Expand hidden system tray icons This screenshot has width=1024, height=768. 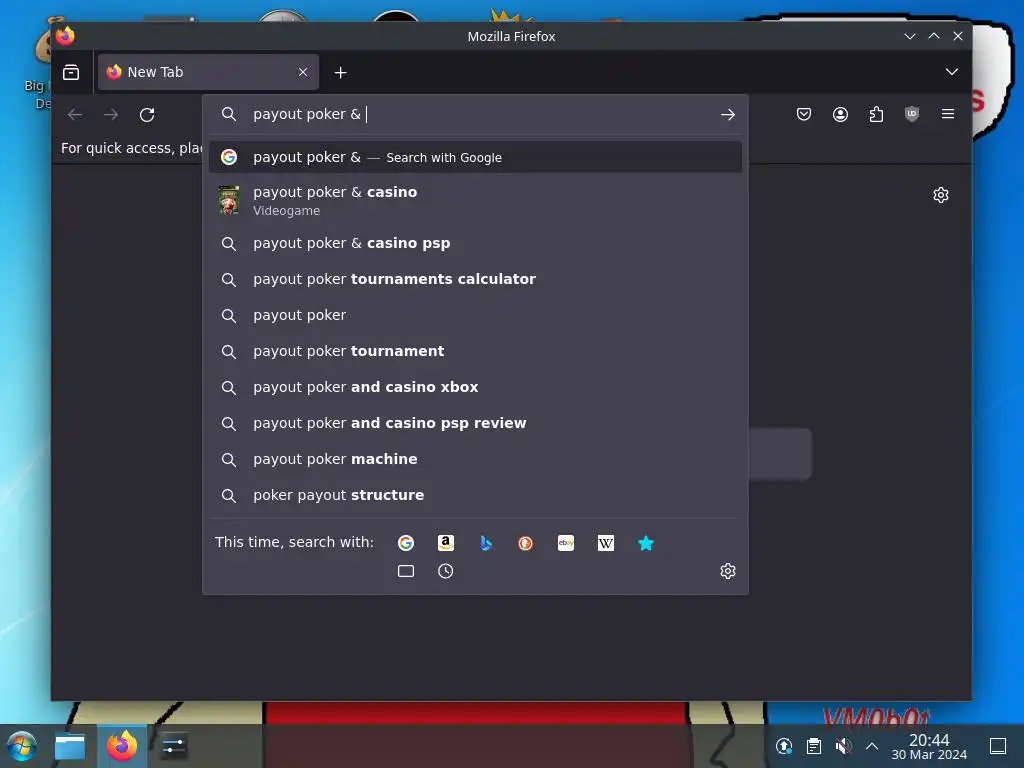[x=872, y=746]
